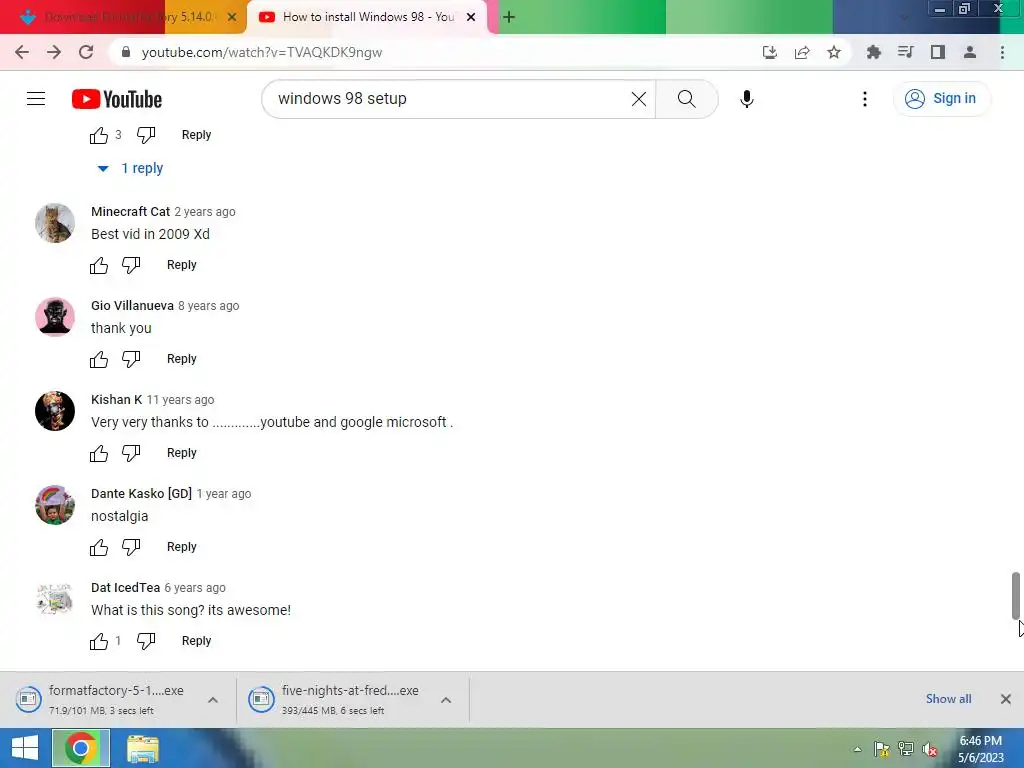
Task: Bookmark this page with the star icon
Action: pos(834,52)
